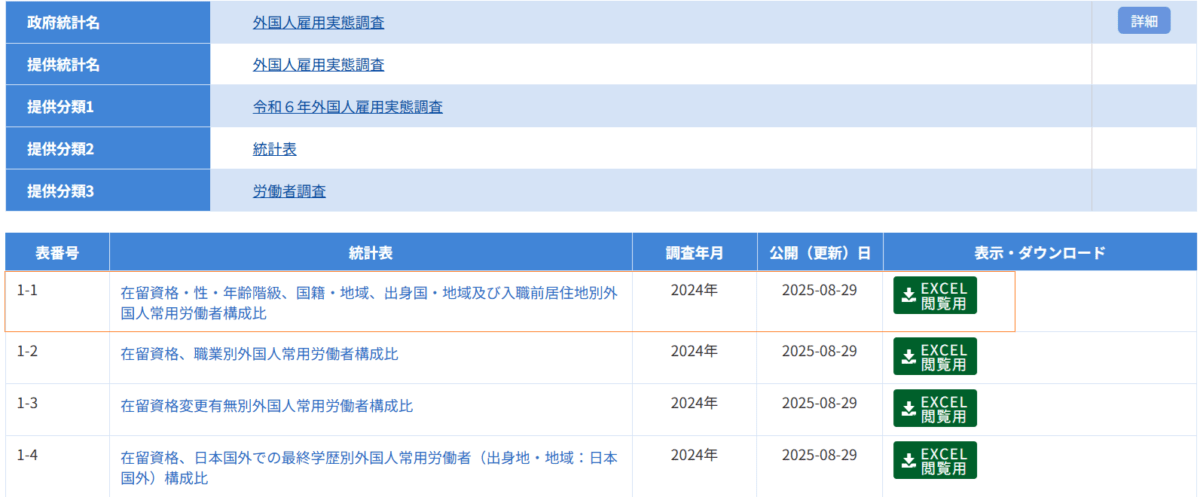Viewport: 1200px width, 497px height.
Task: Click the 表番号 column header
Action: point(57,253)
